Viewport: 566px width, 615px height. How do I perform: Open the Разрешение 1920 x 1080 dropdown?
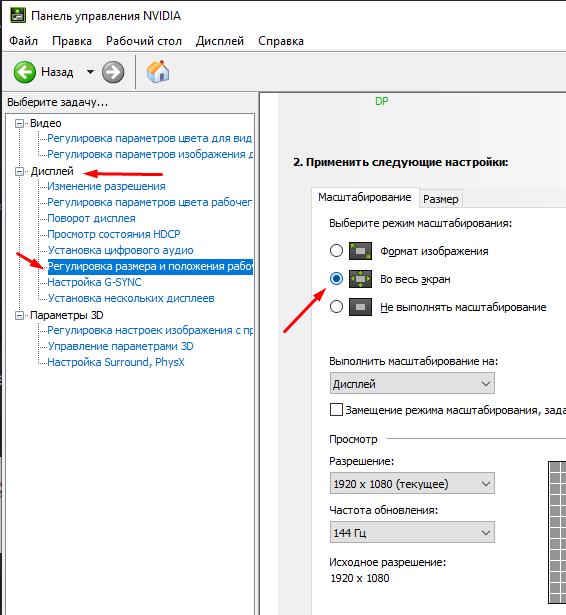click(x=412, y=484)
